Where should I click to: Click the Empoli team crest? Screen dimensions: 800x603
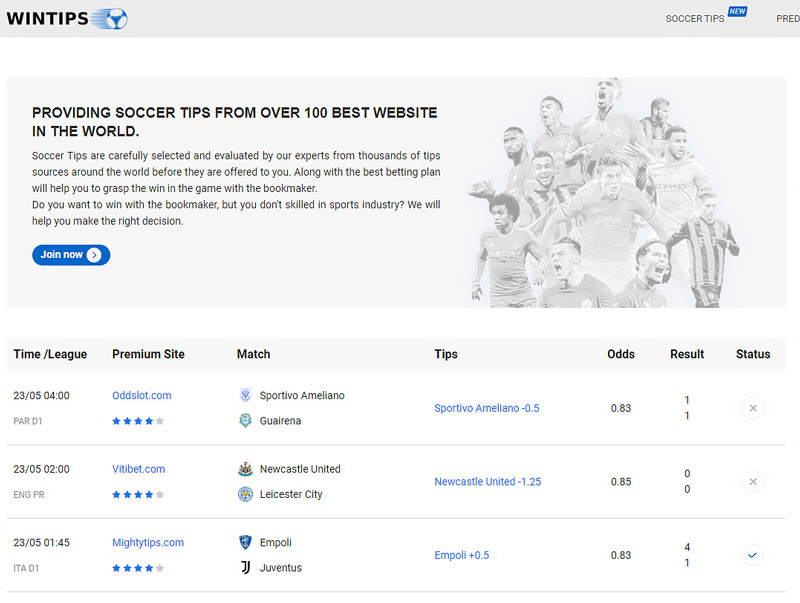[245, 542]
